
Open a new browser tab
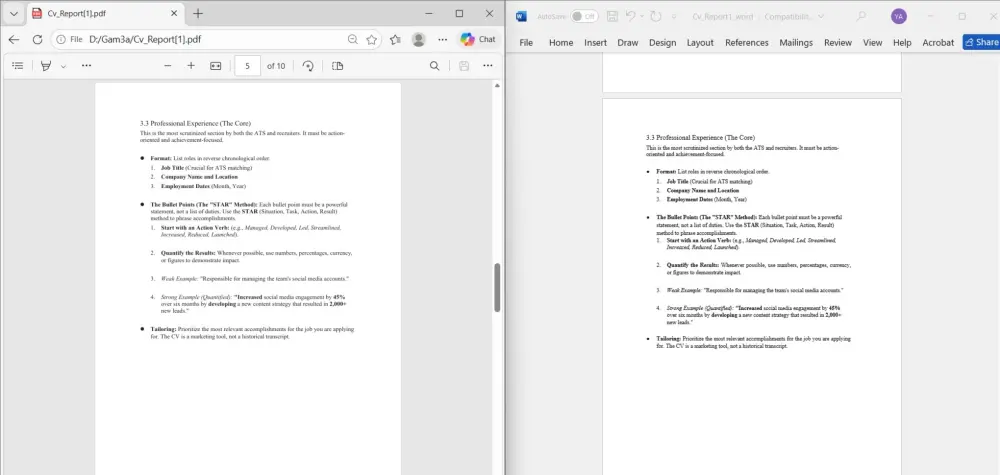pyautogui.click(x=198, y=13)
